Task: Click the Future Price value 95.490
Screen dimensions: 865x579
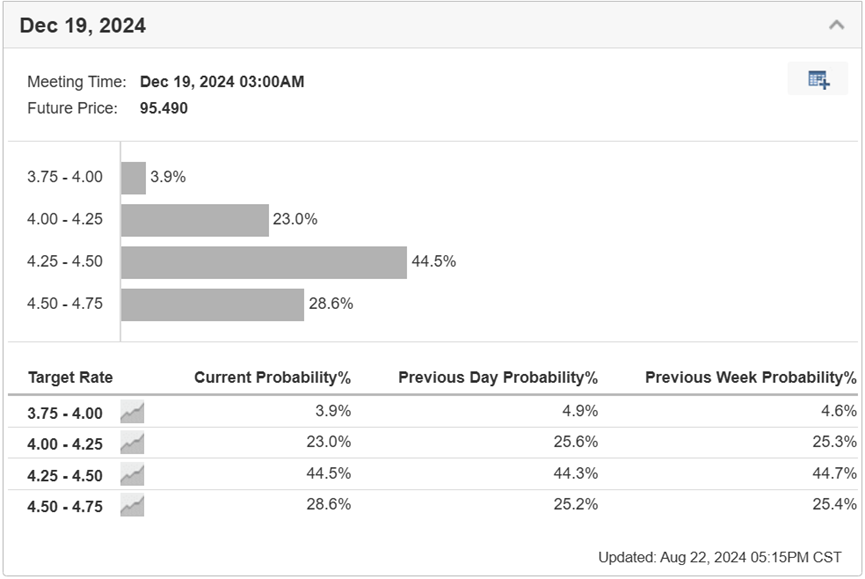Action: pos(164,108)
